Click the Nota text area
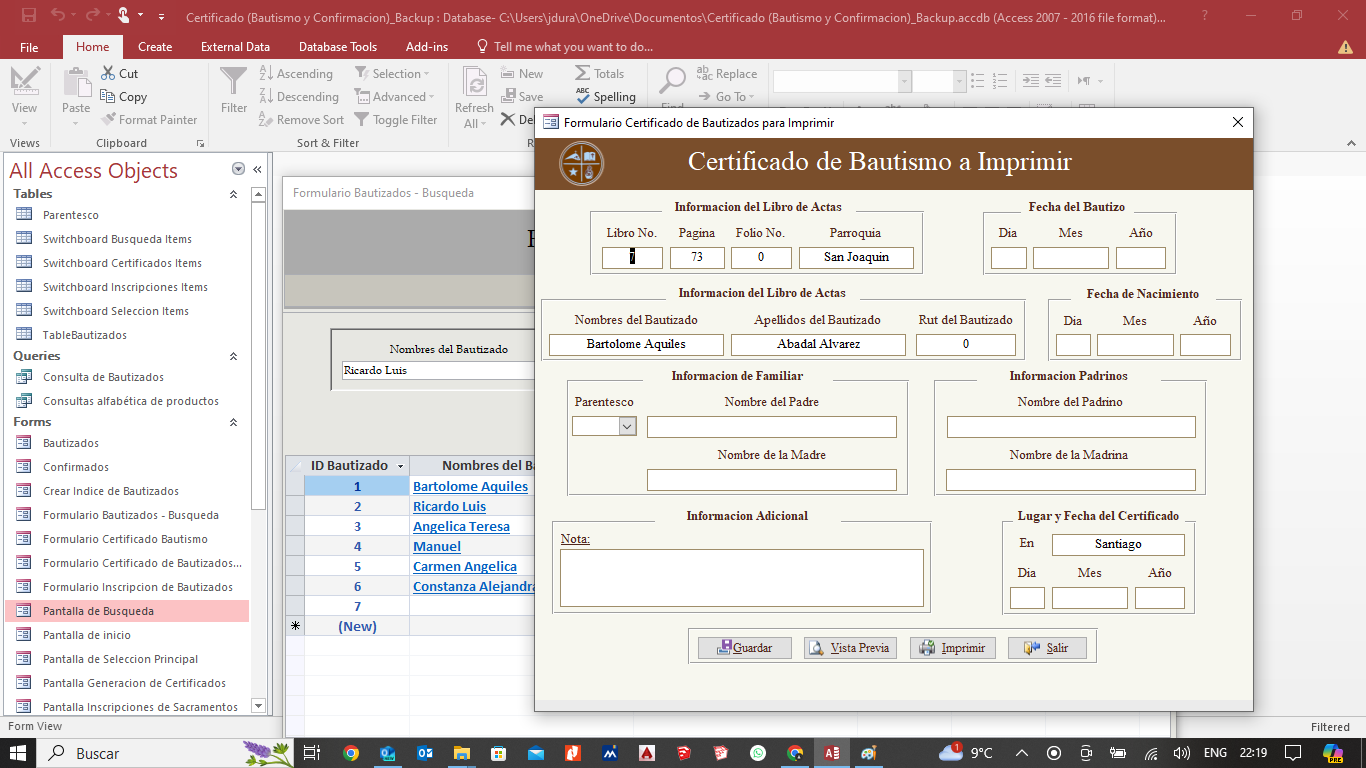 (741, 578)
